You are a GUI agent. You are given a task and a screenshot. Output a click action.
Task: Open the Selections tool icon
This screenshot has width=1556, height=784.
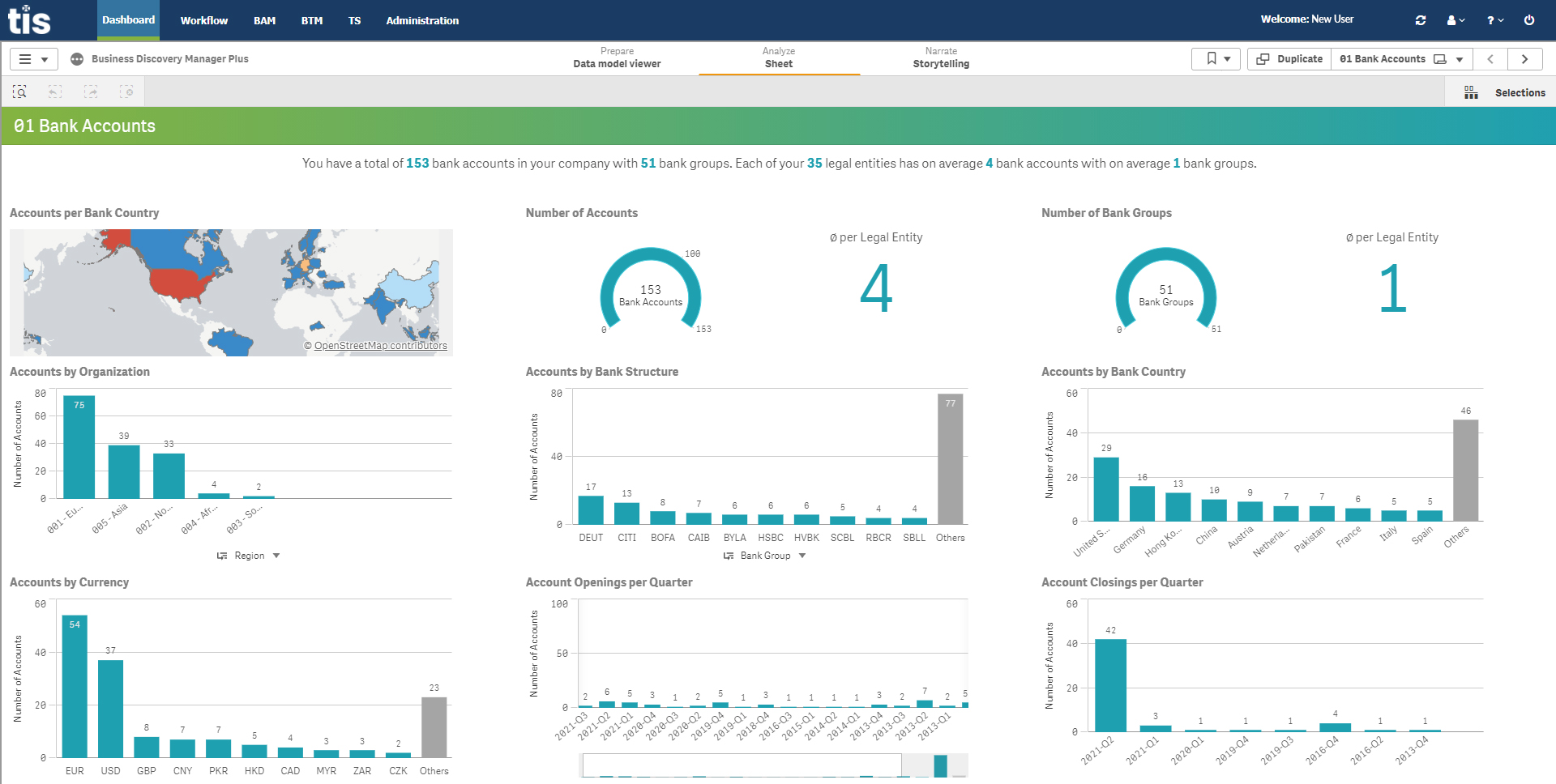click(x=1471, y=92)
